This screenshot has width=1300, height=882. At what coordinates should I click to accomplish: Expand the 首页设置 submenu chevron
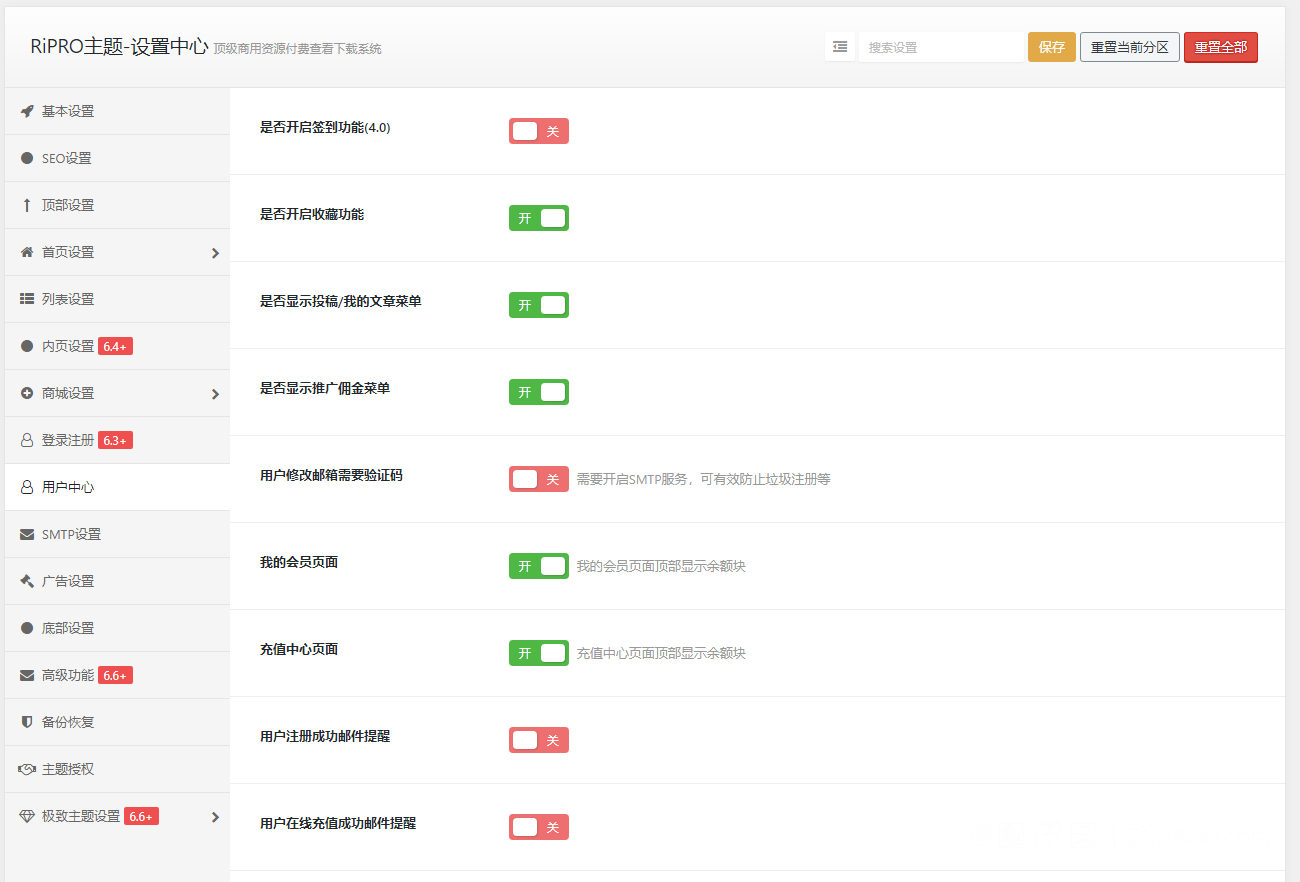coord(215,253)
